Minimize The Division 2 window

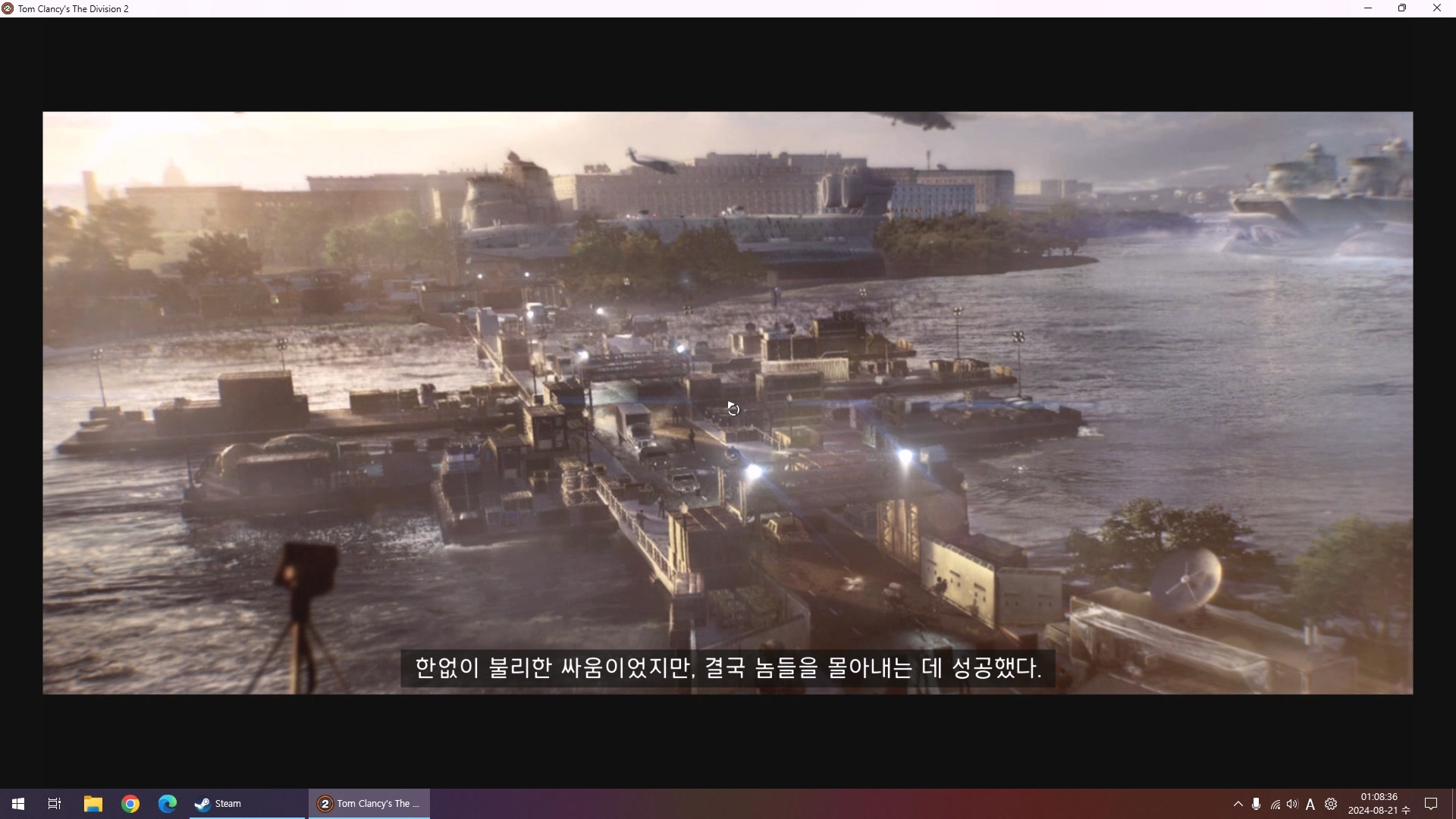[x=1368, y=8]
